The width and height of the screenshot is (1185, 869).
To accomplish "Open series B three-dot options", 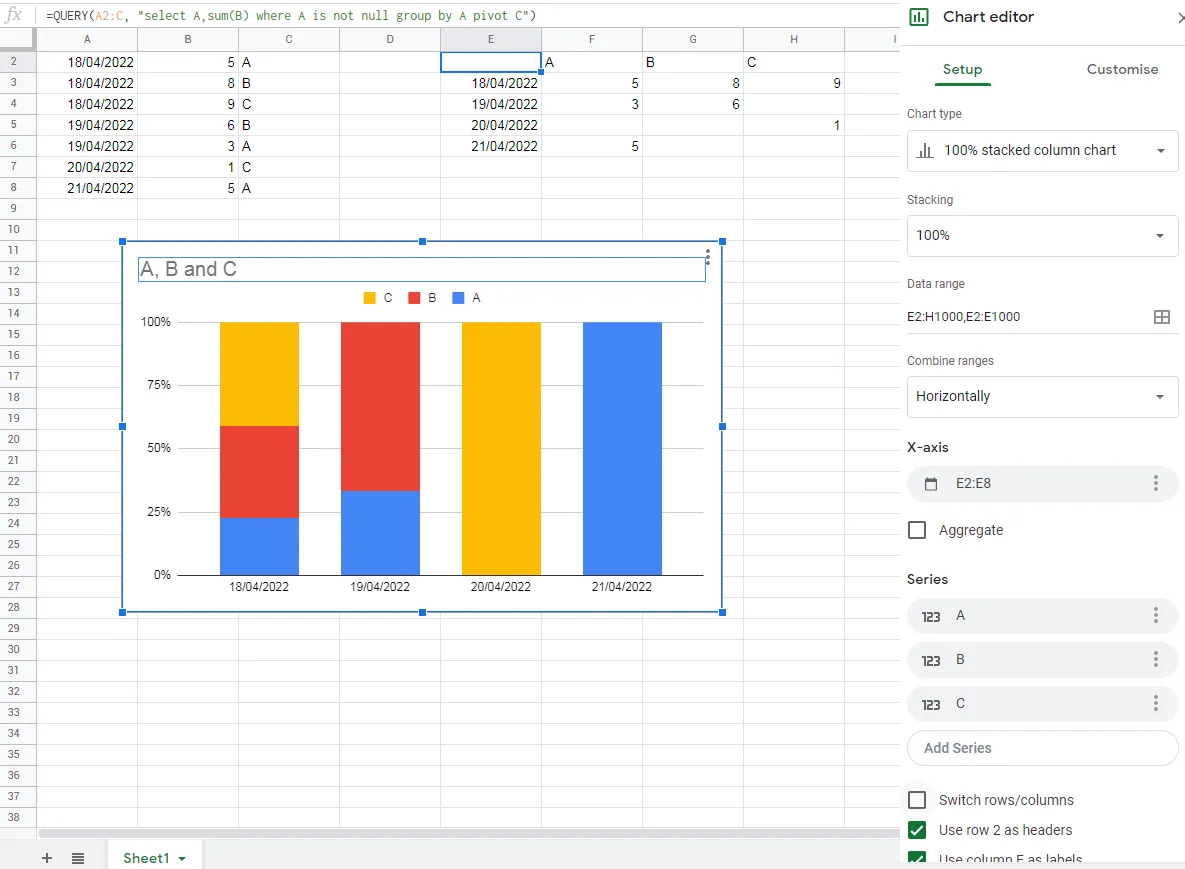I will (1156, 659).
